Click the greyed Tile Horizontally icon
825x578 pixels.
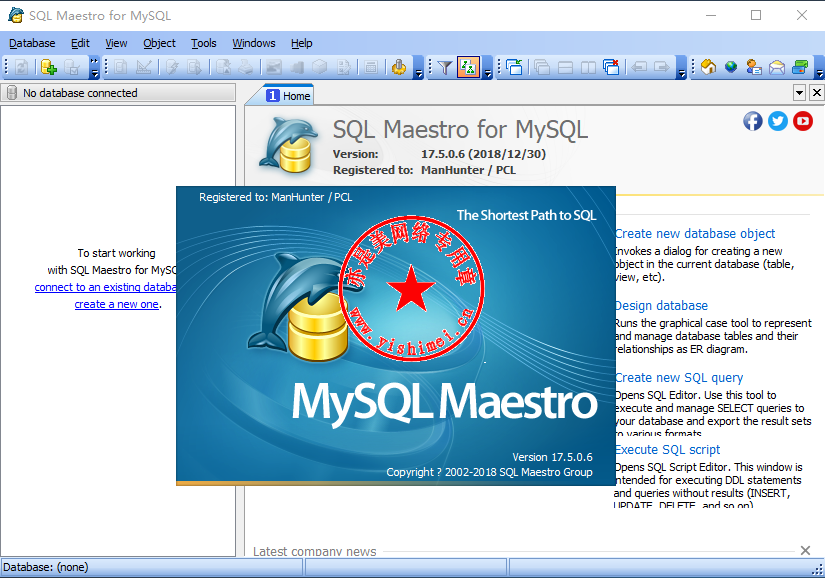(565, 67)
